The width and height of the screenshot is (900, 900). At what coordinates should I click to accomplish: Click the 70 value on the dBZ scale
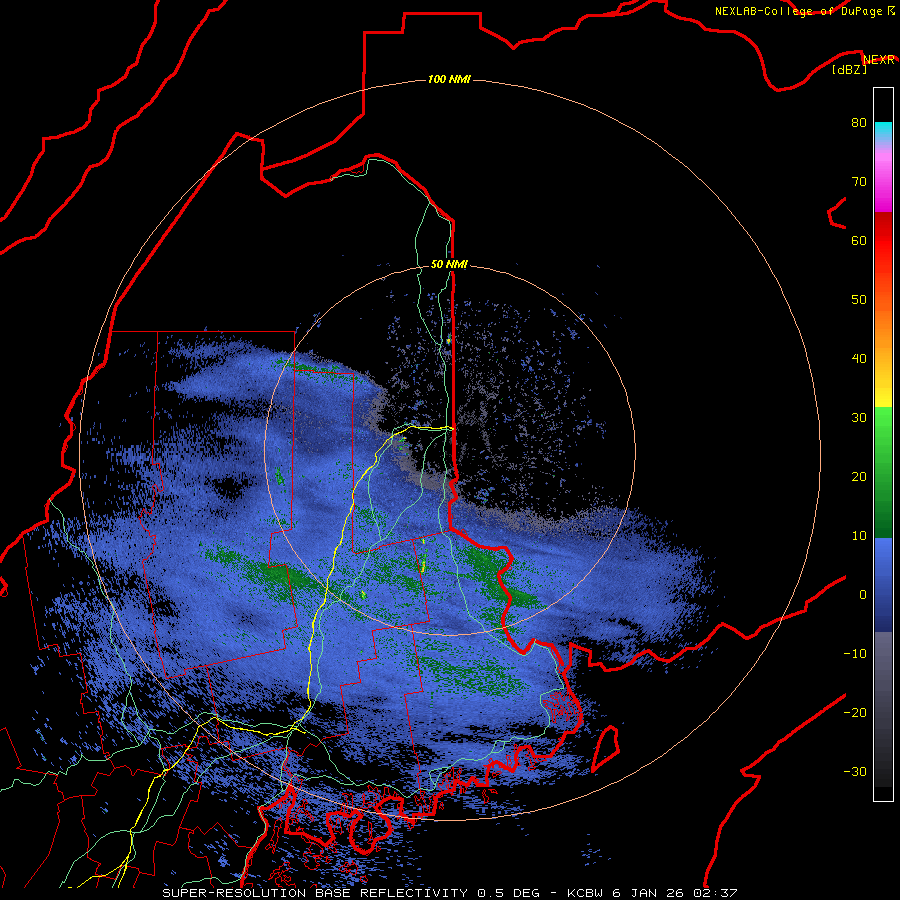tap(859, 181)
